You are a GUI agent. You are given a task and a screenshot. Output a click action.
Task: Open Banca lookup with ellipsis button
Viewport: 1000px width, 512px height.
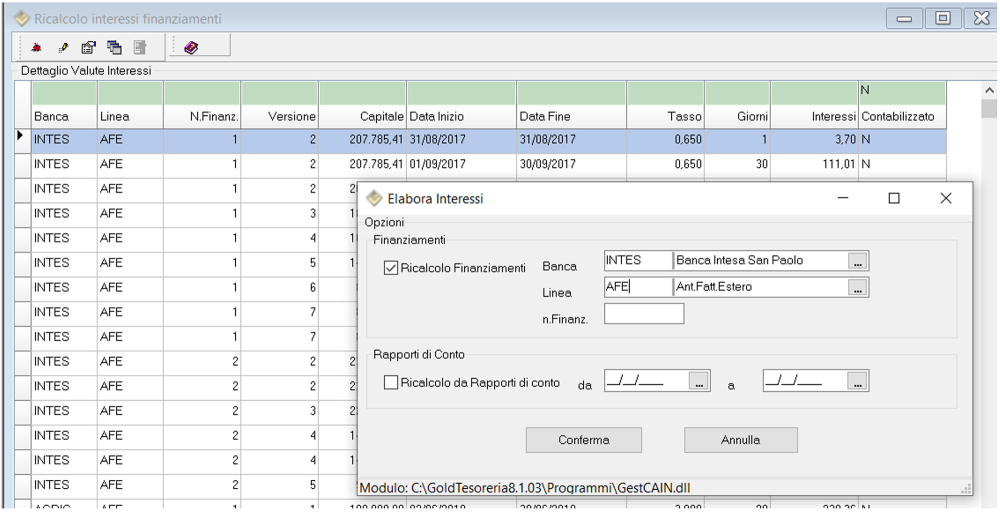click(x=858, y=261)
